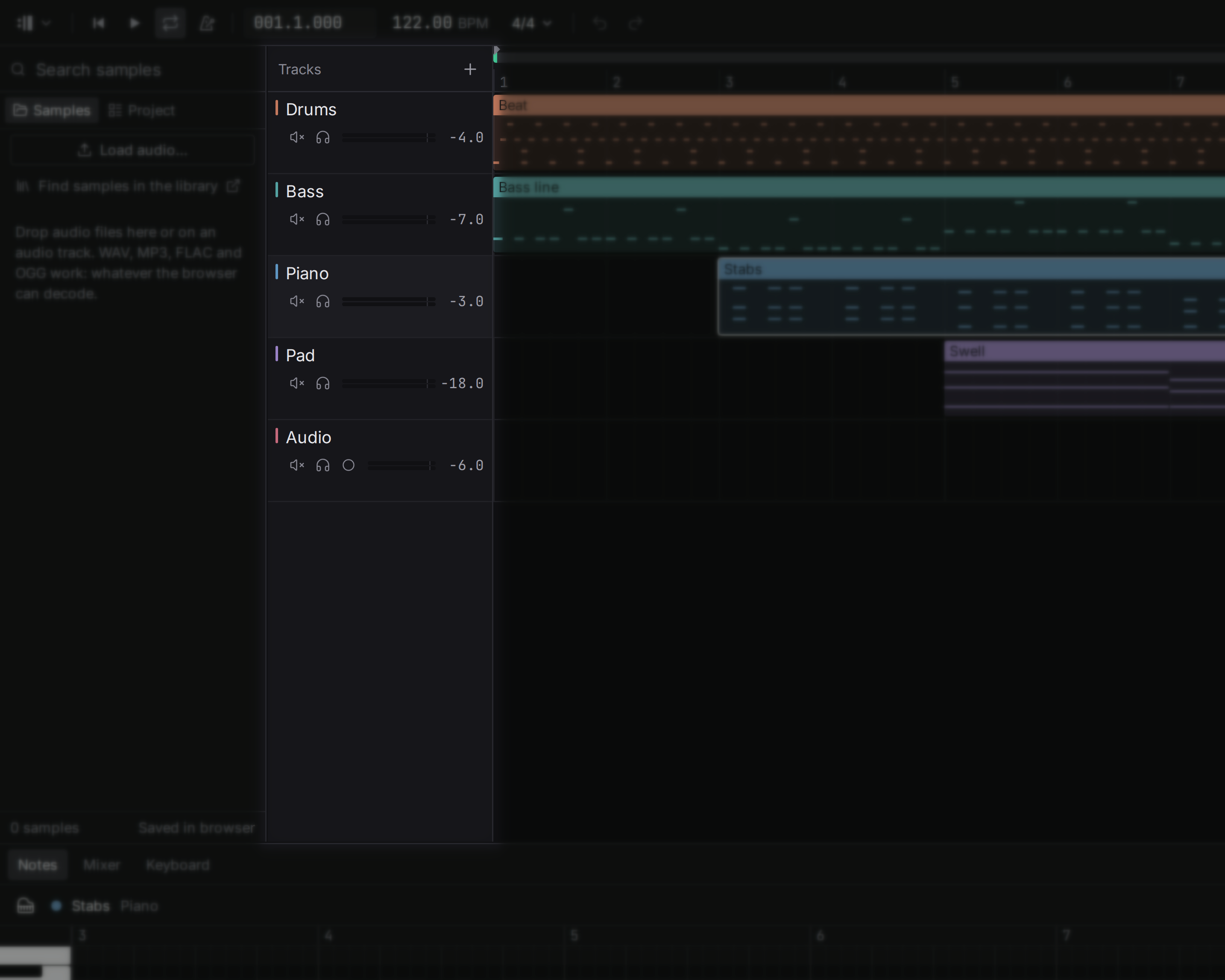Switch to the Project tab
This screenshot has height=980, width=1225.
[x=141, y=110]
